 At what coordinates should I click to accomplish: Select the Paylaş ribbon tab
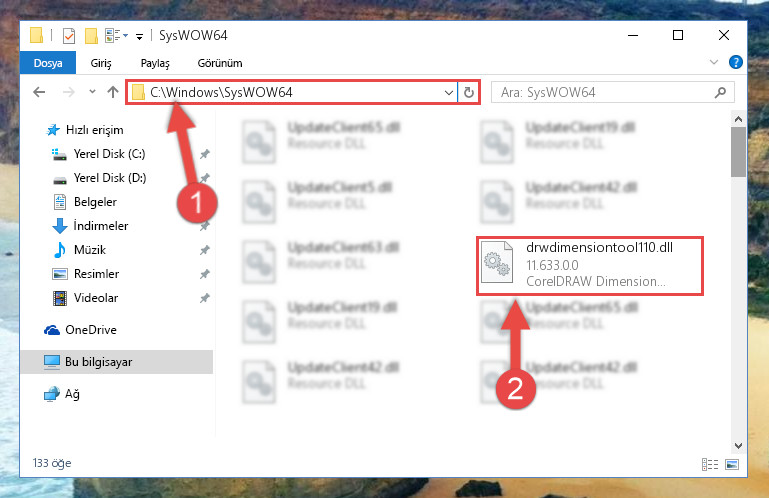coord(155,63)
